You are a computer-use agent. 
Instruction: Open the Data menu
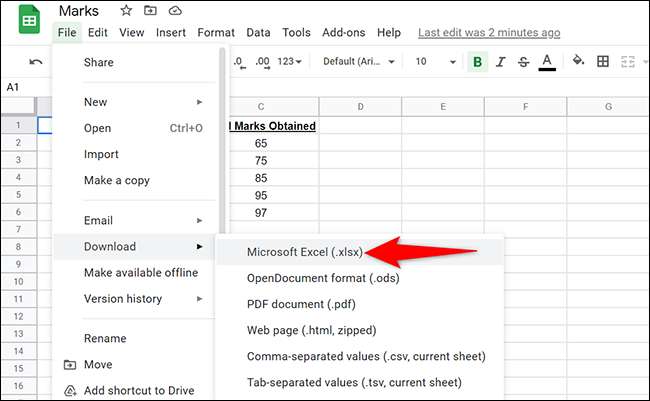(258, 32)
